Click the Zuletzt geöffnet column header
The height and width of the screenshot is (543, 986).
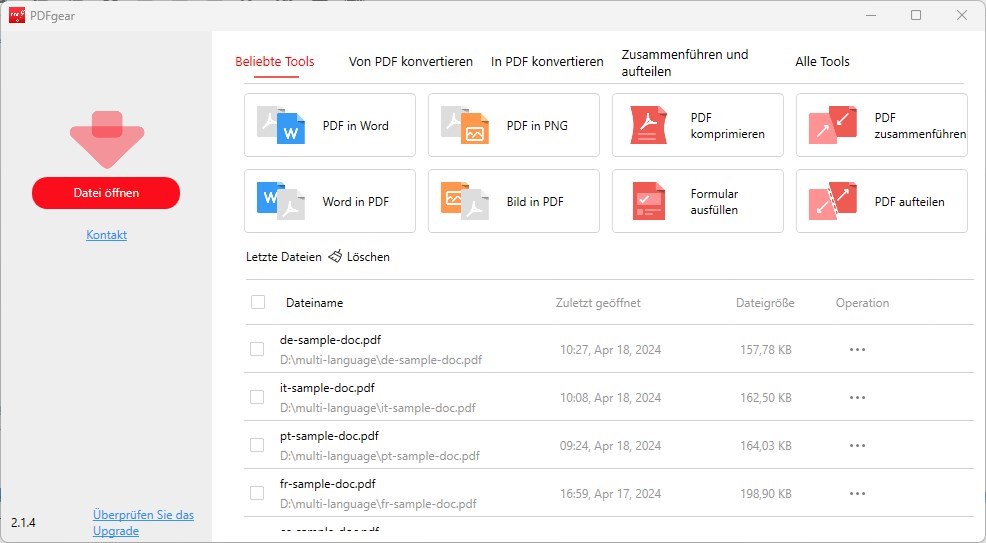click(x=598, y=302)
